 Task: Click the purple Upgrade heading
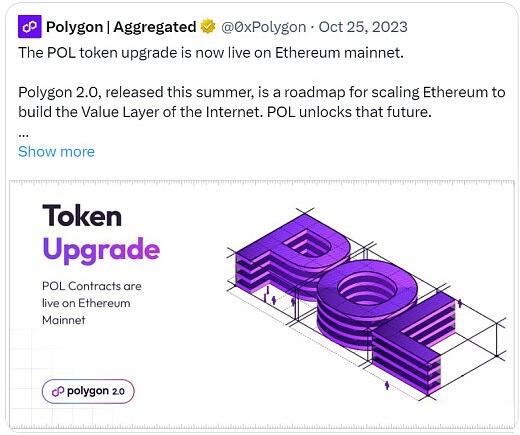101,250
